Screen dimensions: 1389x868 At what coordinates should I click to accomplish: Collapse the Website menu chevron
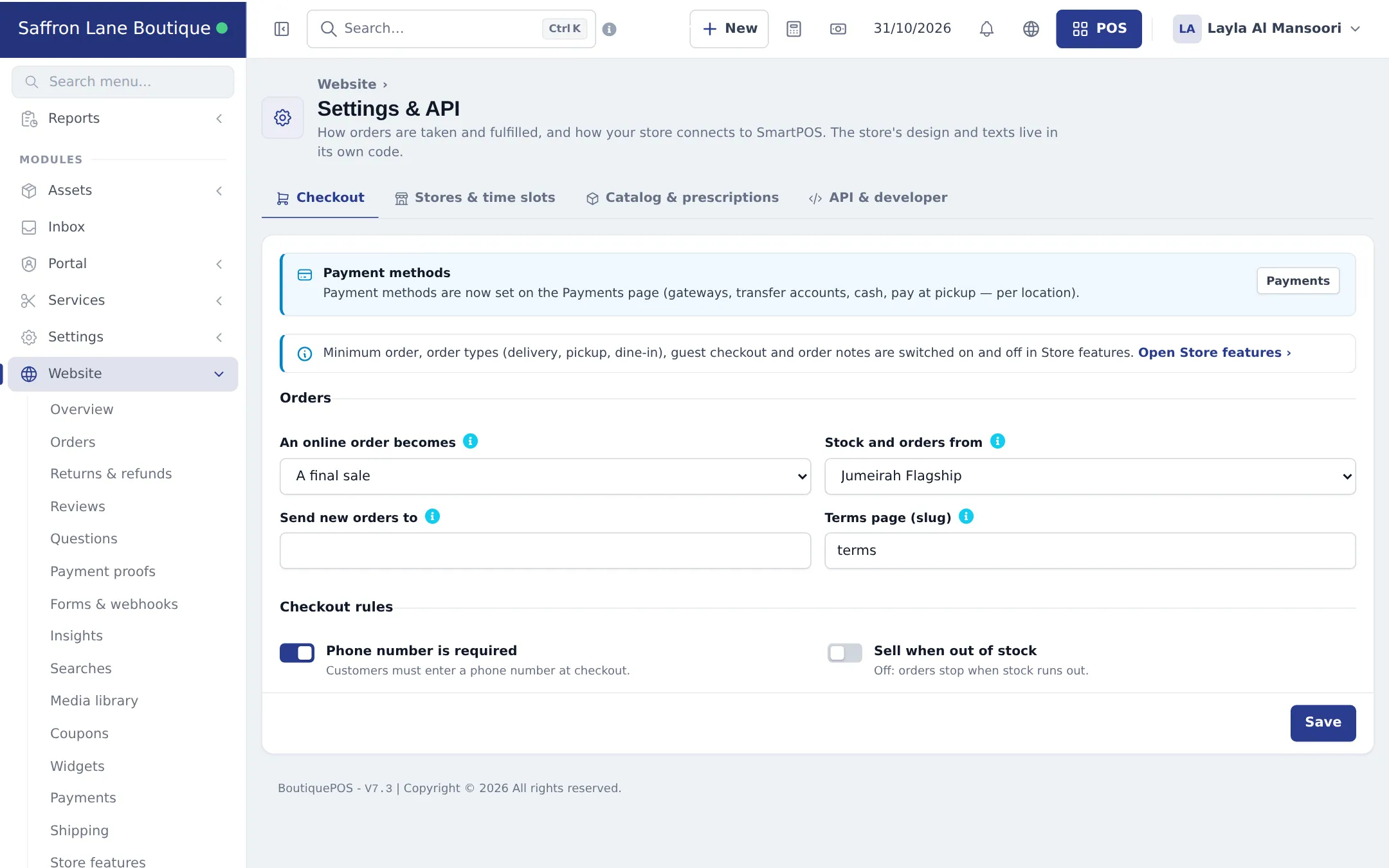(219, 374)
